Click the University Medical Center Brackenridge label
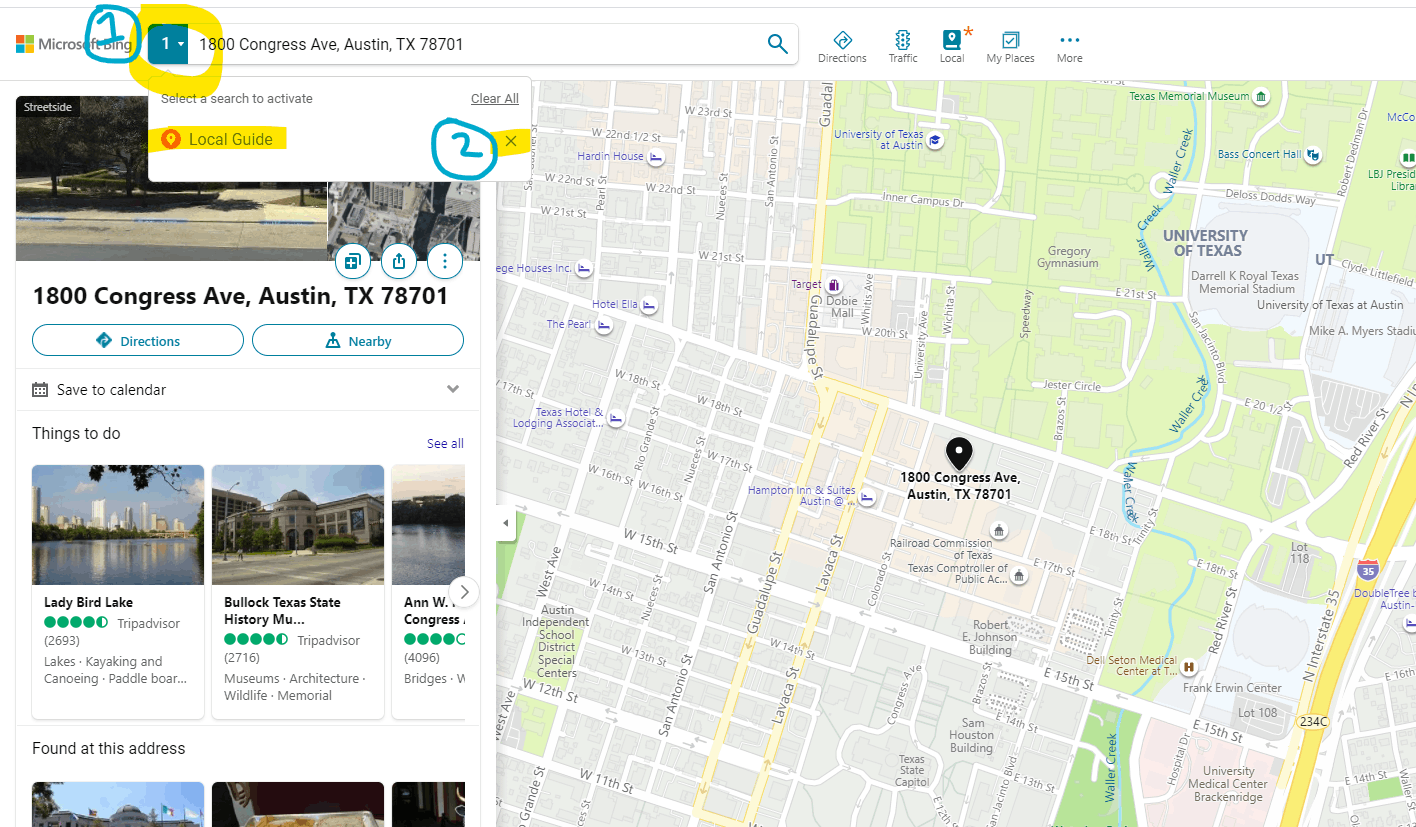 1229,784
